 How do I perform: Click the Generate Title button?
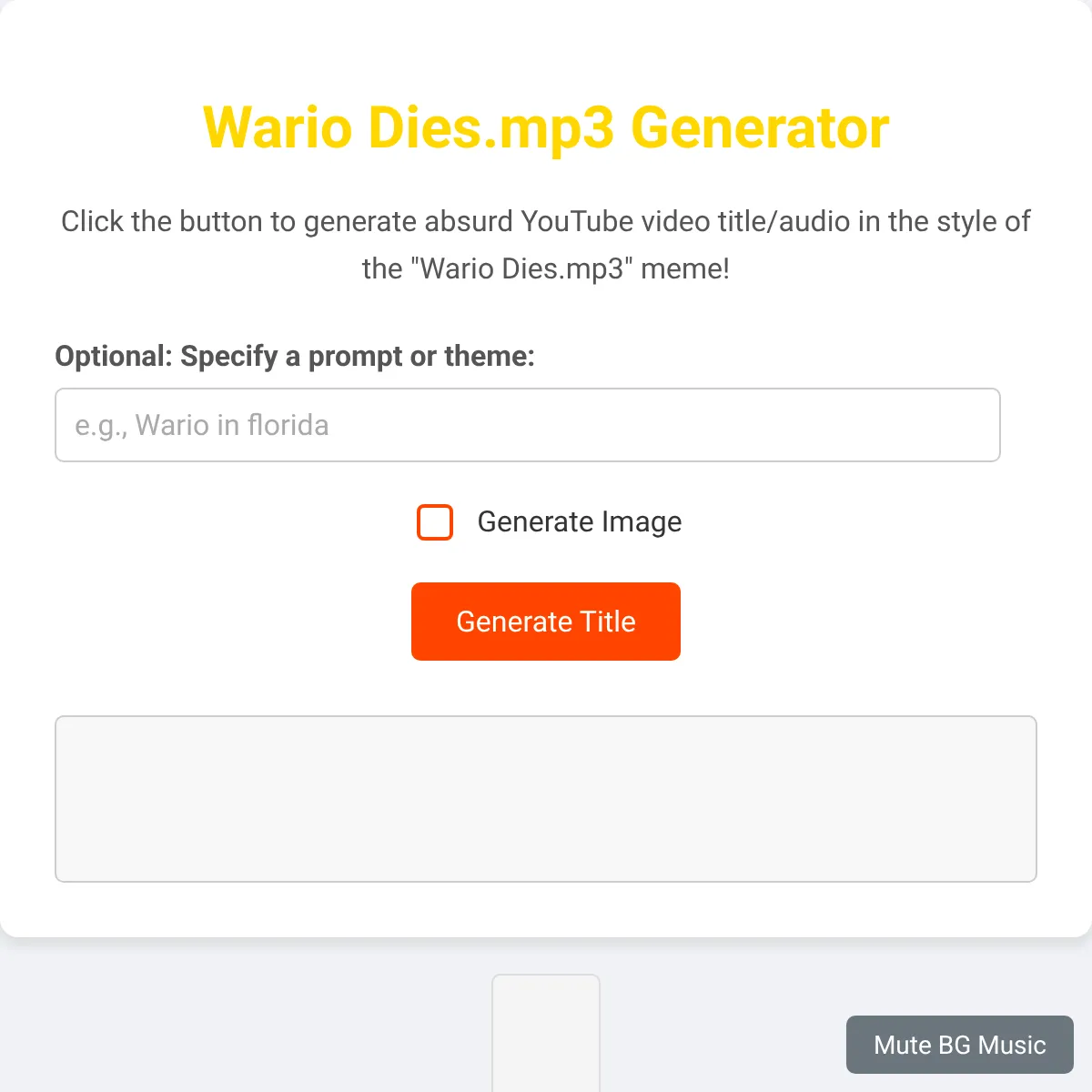[x=546, y=622]
